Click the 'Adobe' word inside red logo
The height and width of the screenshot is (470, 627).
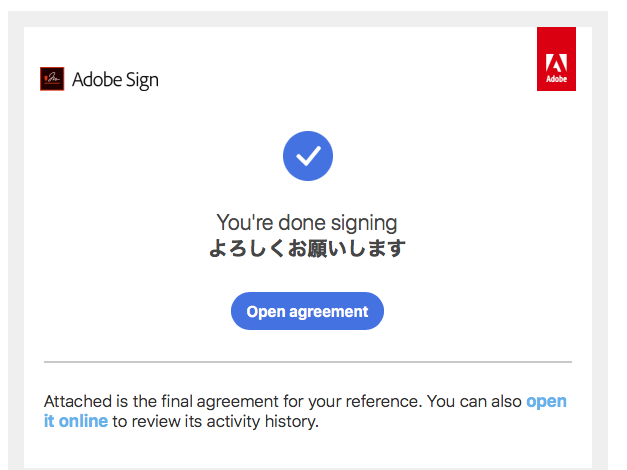pyautogui.click(x=556, y=78)
